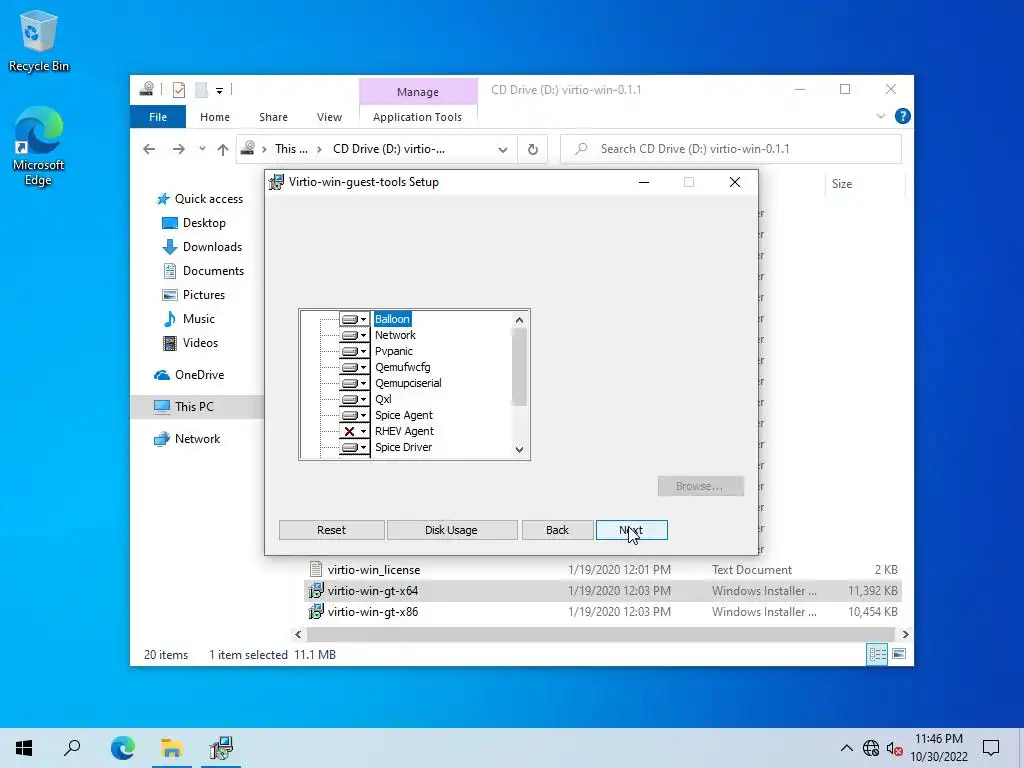Image resolution: width=1024 pixels, height=768 pixels.
Task: Click the Search CD Drive field
Action: click(731, 149)
